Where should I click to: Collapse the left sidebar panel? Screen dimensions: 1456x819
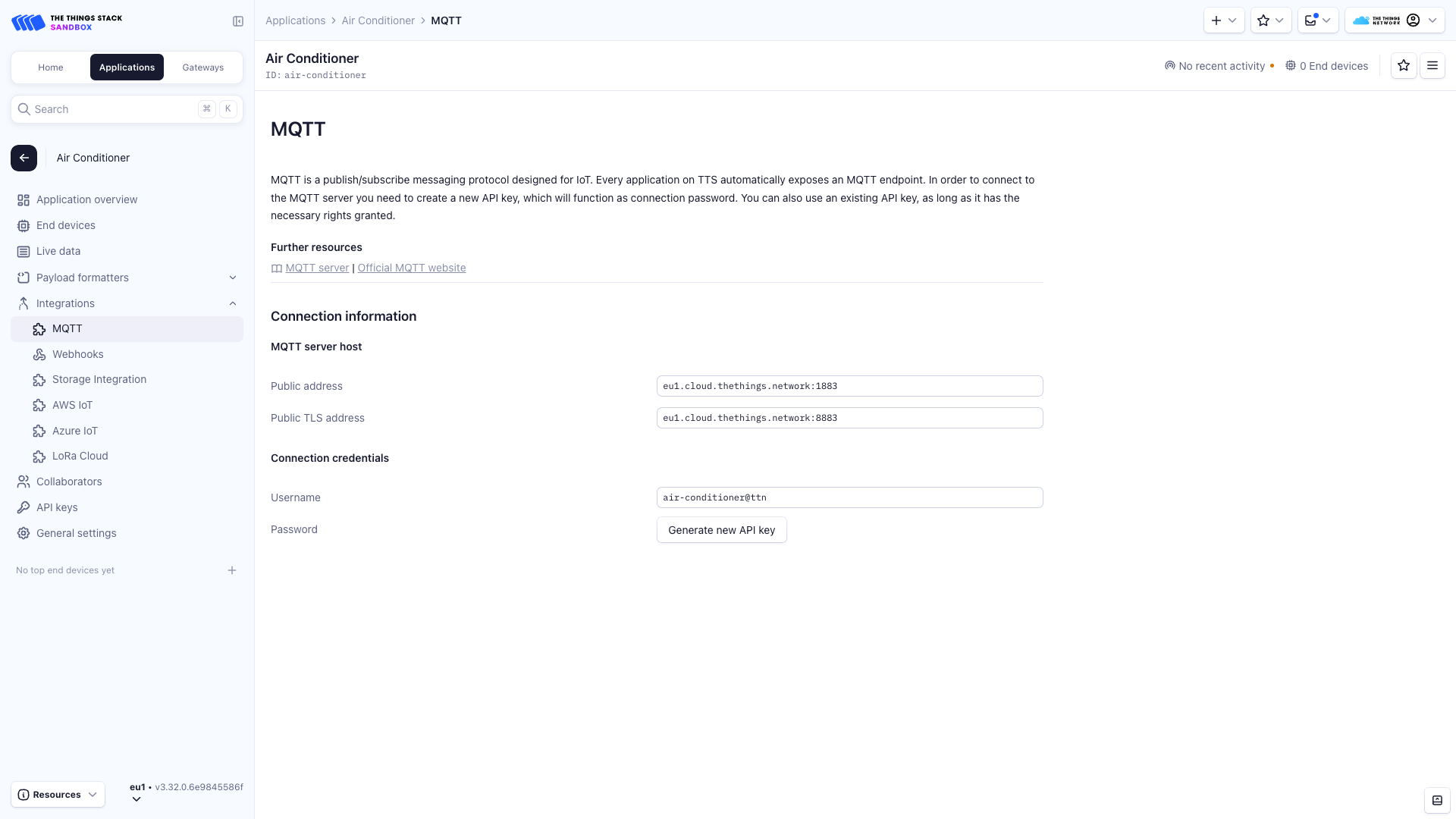tap(238, 21)
